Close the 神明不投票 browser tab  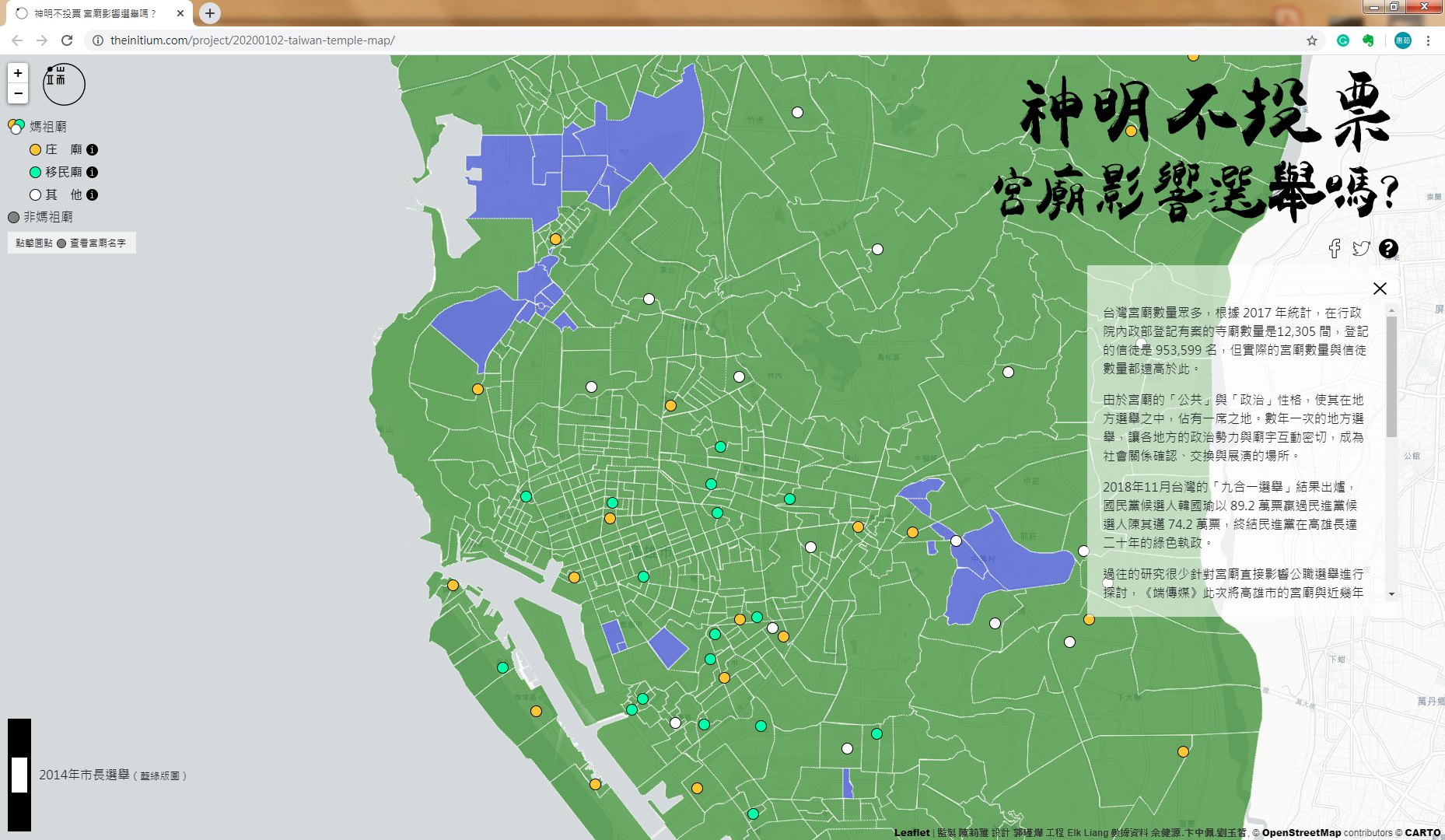[x=180, y=13]
